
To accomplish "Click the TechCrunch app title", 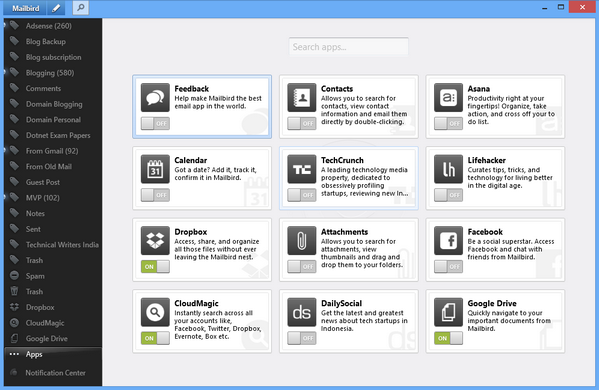I will pos(342,160).
